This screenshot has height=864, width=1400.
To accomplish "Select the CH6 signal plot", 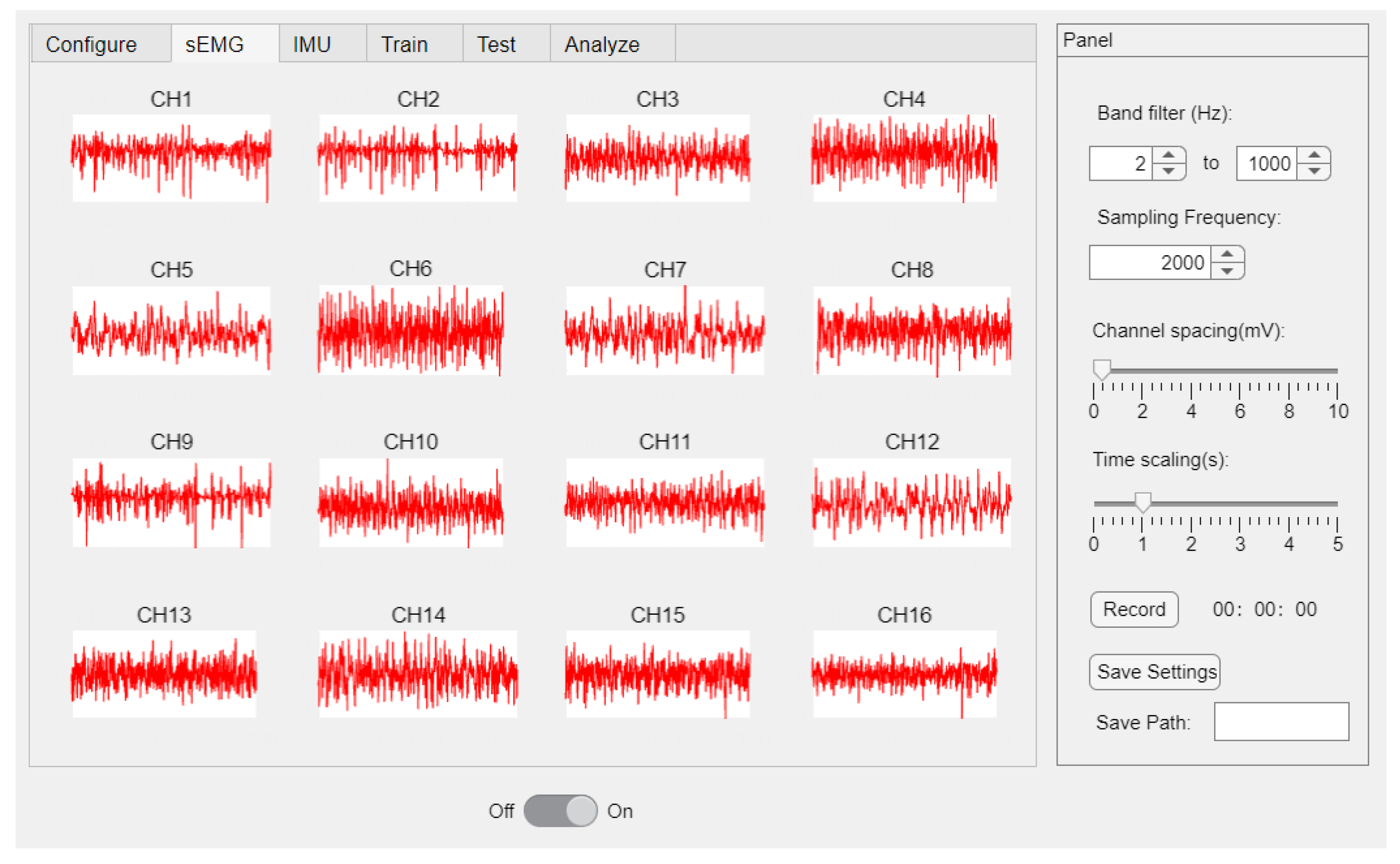I will click(x=411, y=330).
